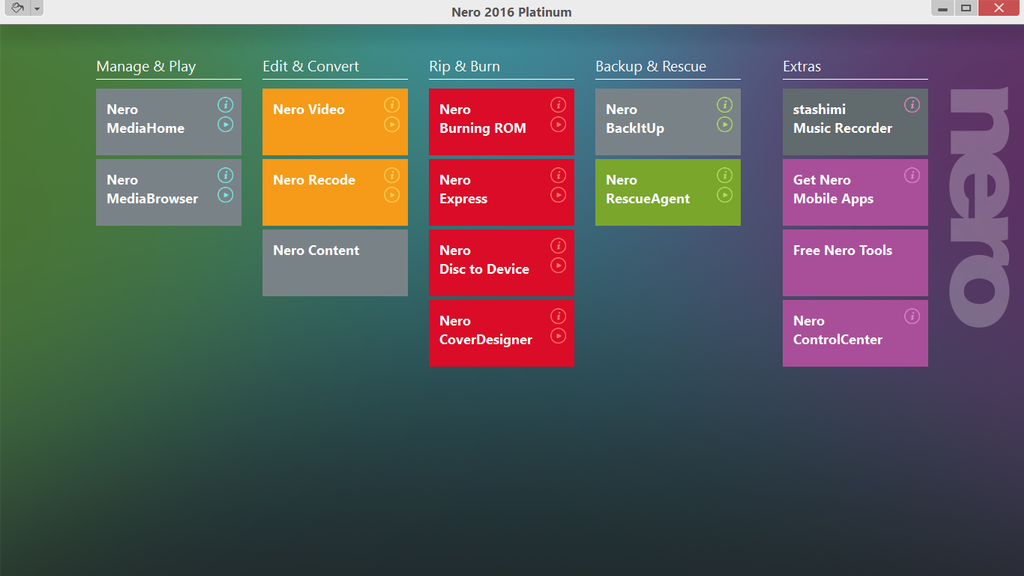This screenshot has height=576, width=1024.
Task: Open the Nero ControlCenter tile
Action: point(856,334)
